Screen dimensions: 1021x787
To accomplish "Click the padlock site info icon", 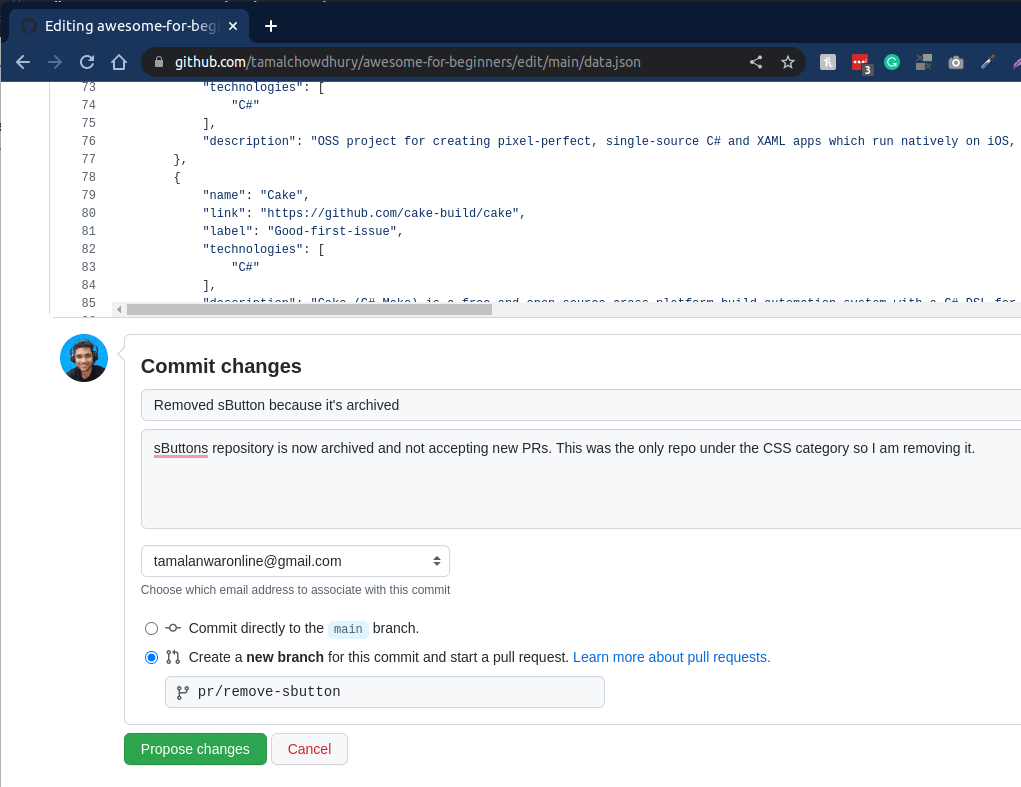I will [x=159, y=62].
